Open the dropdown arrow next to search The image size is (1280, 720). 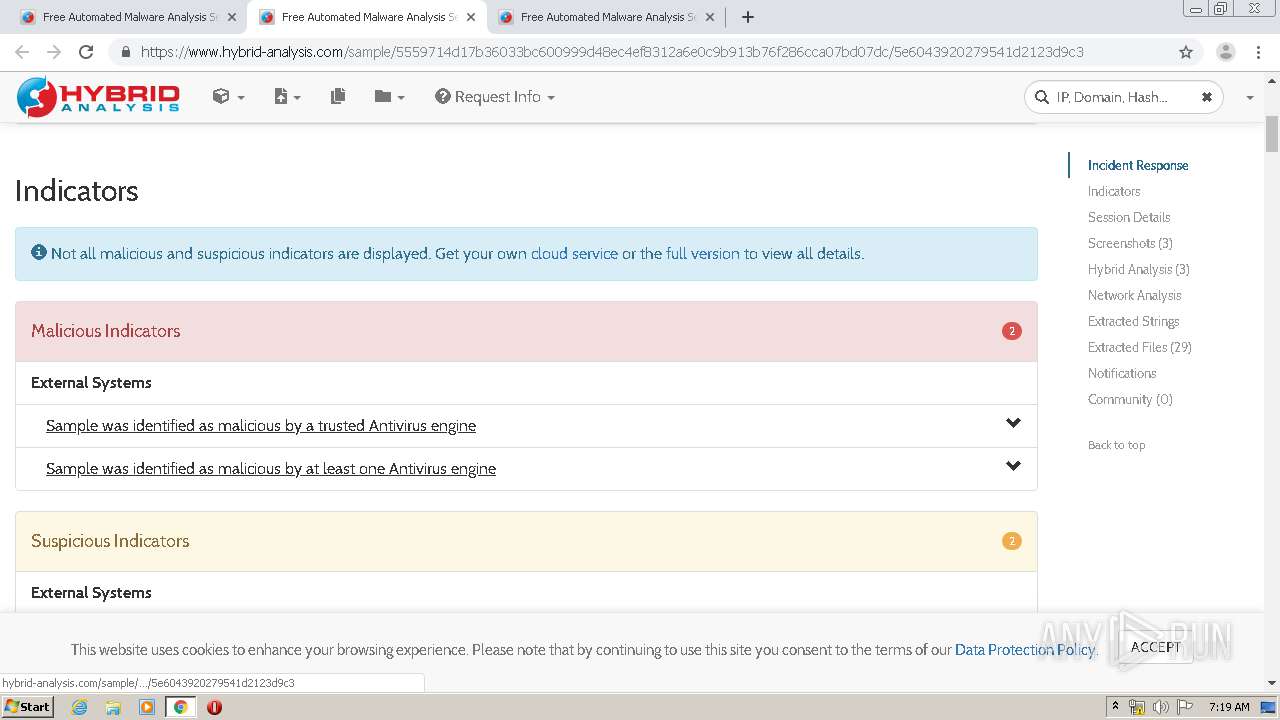[1249, 97]
